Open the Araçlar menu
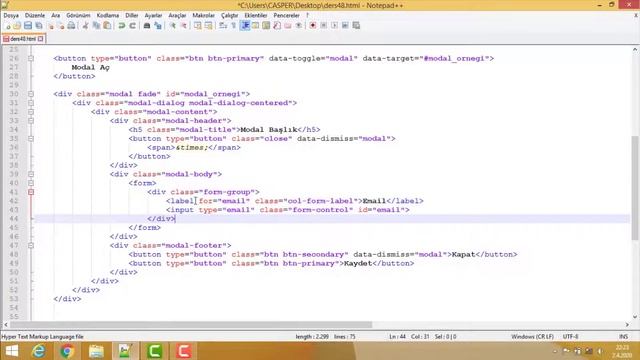 coord(177,16)
